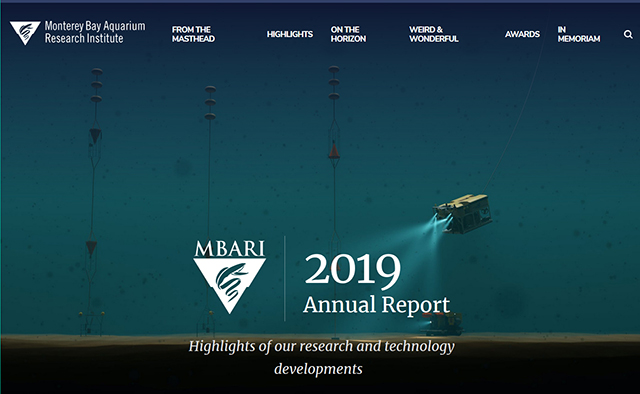Viewport: 640px width, 394px height.
Task: Open the Highlights menu item
Action: tap(290, 34)
